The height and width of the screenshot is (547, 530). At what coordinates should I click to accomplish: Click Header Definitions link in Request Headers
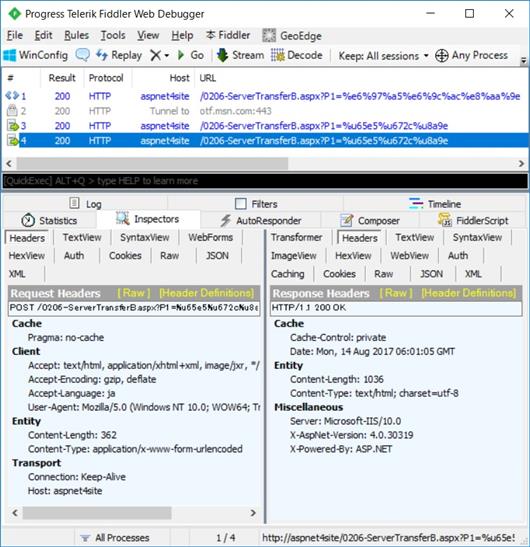(207, 293)
